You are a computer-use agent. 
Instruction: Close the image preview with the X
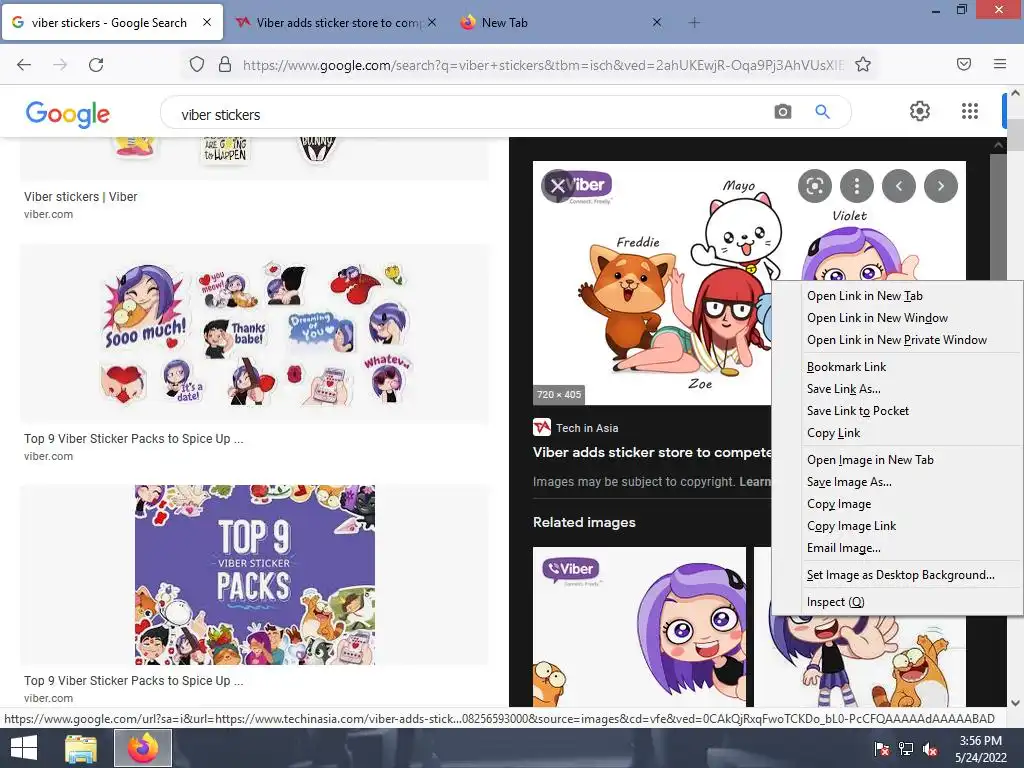(x=557, y=186)
